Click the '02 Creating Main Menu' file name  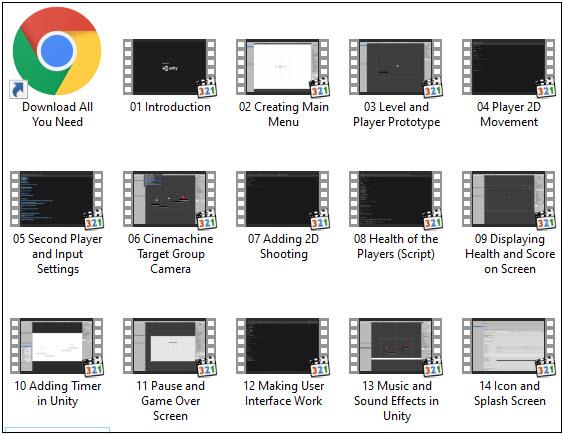[x=284, y=114]
